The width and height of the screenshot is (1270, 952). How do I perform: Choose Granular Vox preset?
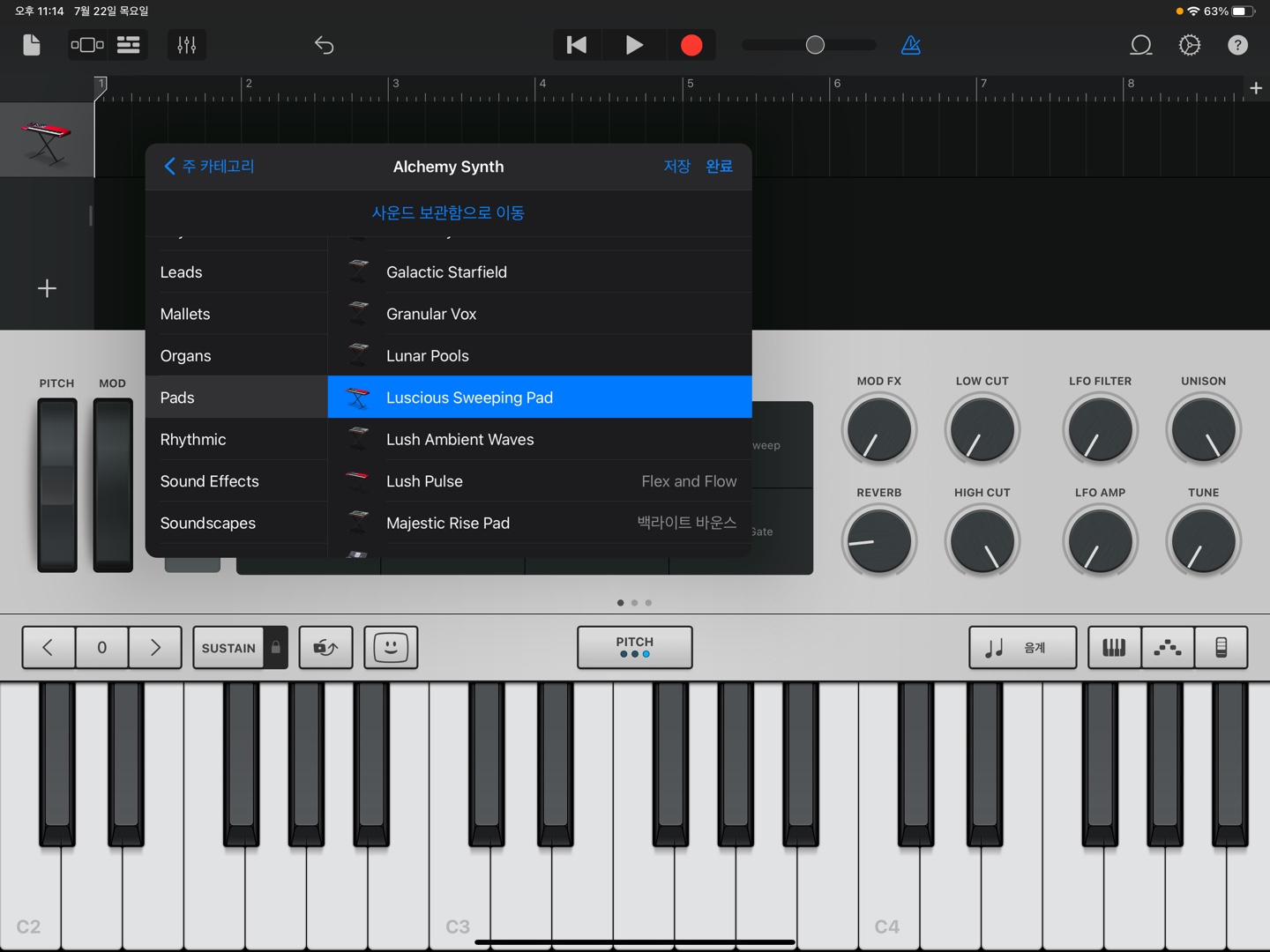pyautogui.click(x=540, y=314)
